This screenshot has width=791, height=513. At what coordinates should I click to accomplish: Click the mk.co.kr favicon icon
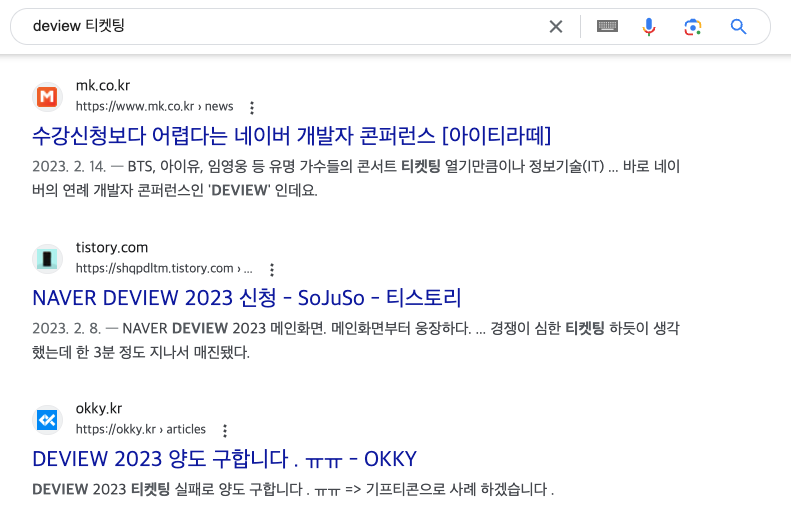(47, 96)
